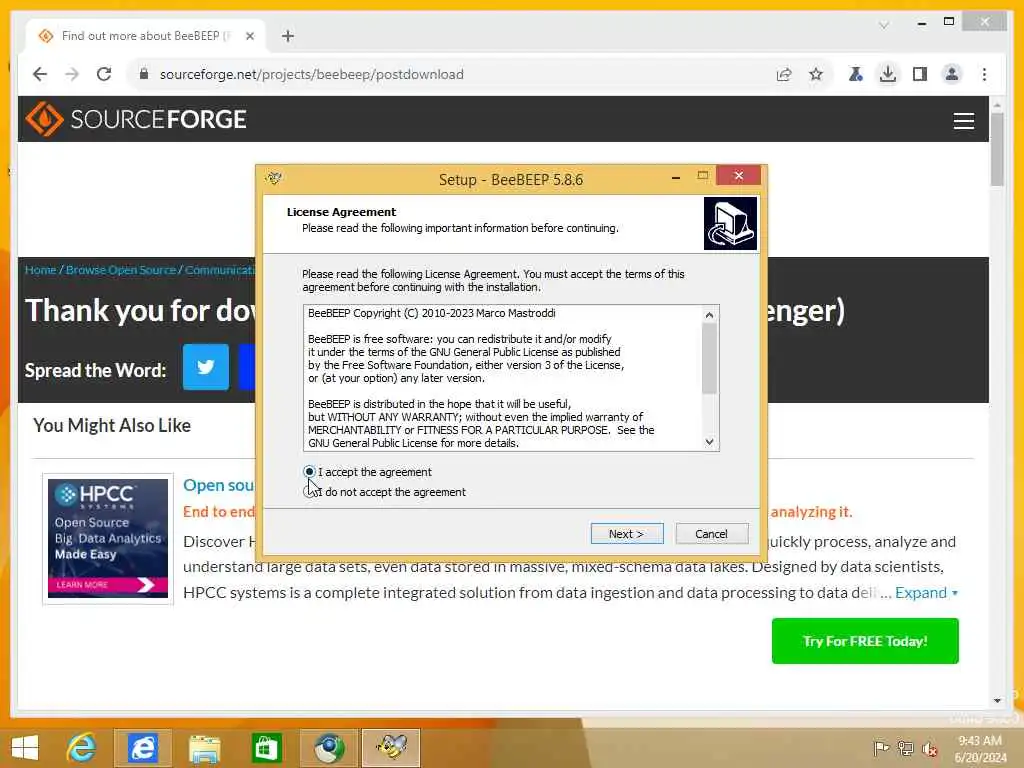Click the SourceForge logo

pos(136,119)
